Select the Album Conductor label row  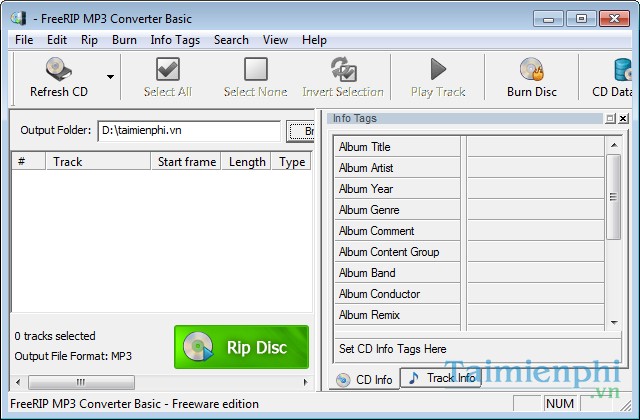pyautogui.click(x=397, y=294)
